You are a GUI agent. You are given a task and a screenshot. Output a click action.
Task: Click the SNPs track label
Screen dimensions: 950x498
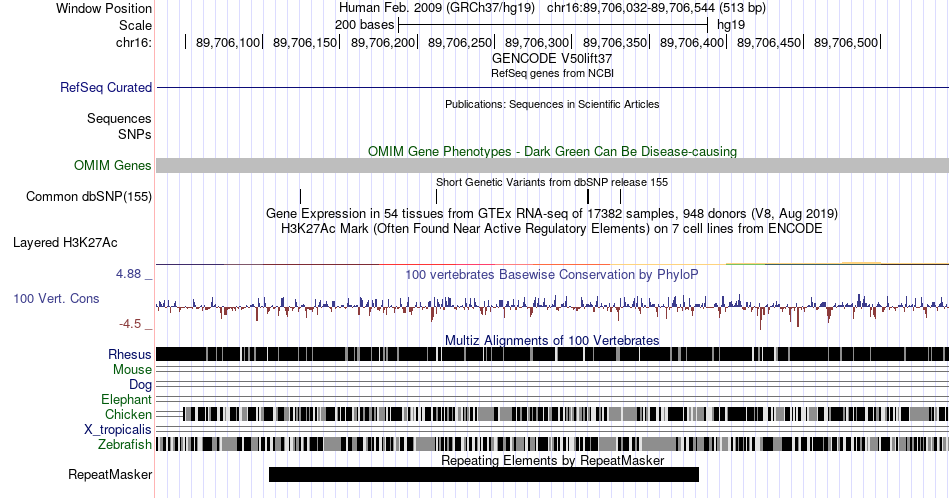[135, 134]
